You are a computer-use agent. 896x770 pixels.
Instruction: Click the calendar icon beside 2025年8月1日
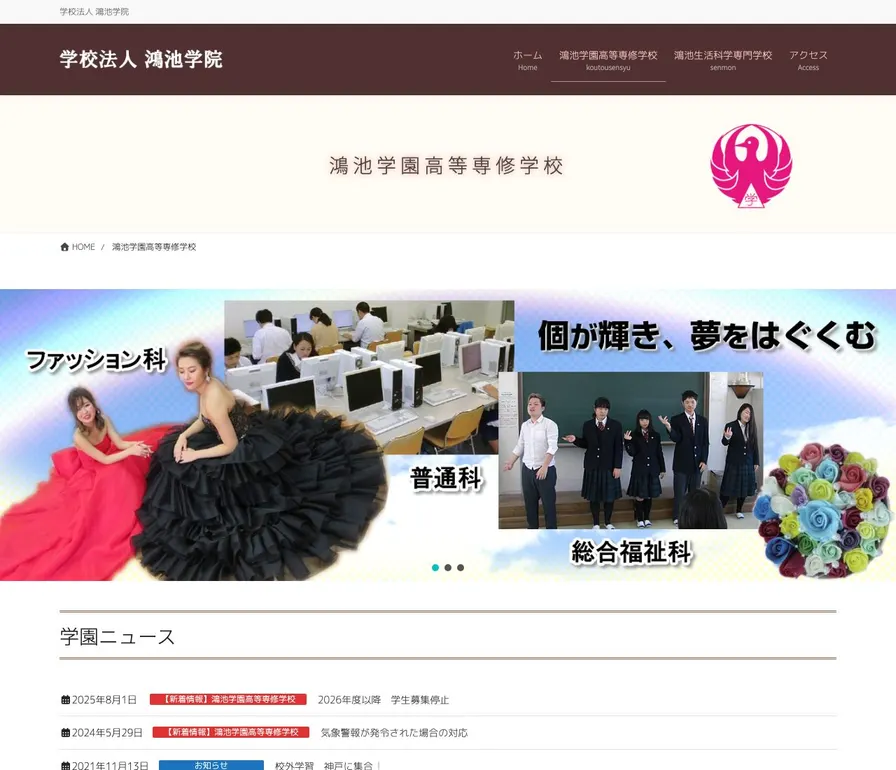pos(65,700)
